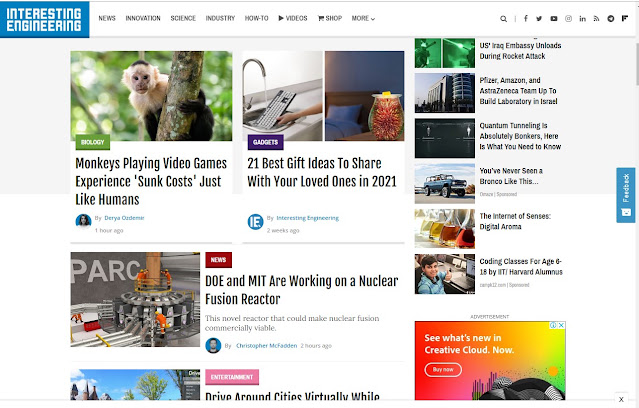The width and height of the screenshot is (639, 408).
Task: Click Christopher McFadden's author avatar
Action: point(213,346)
